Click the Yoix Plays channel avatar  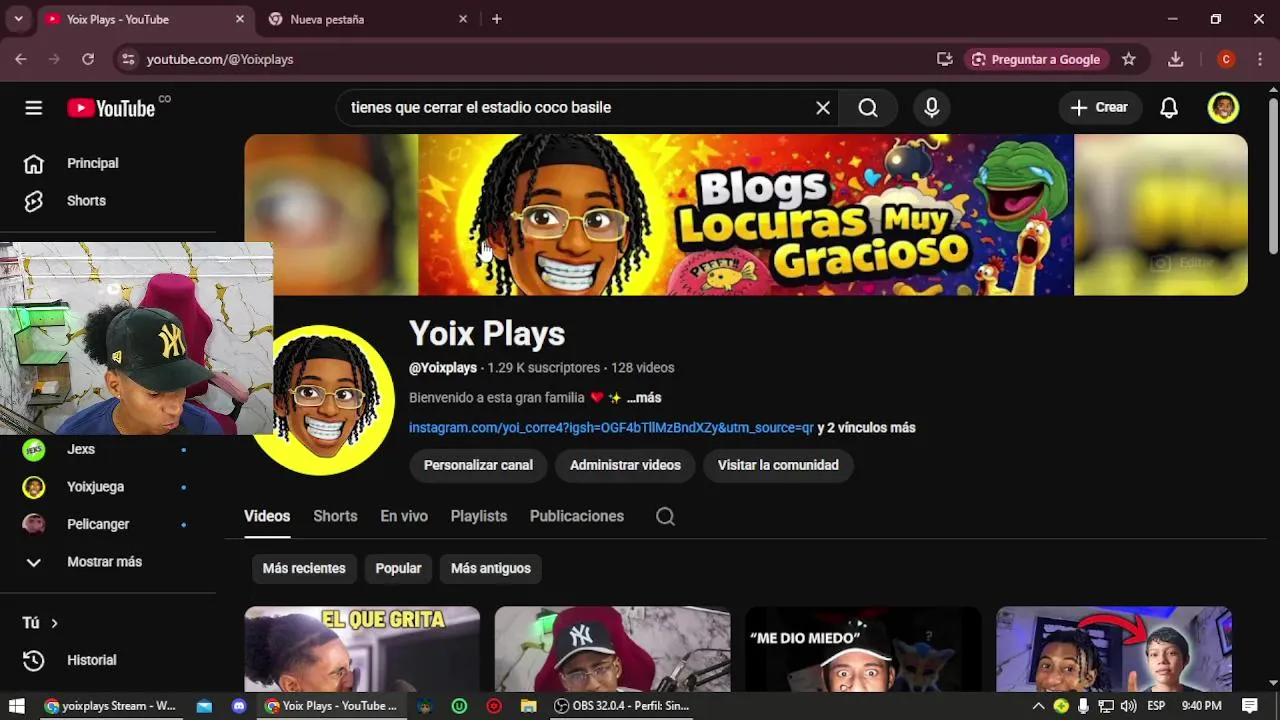point(327,400)
